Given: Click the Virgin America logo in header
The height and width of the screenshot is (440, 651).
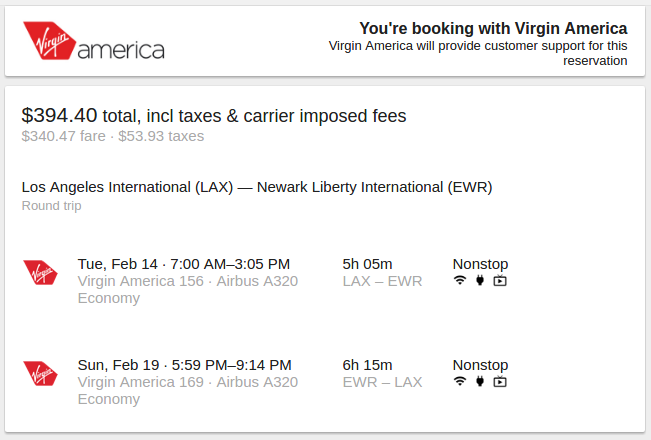Looking at the screenshot, I should click(x=93, y=41).
